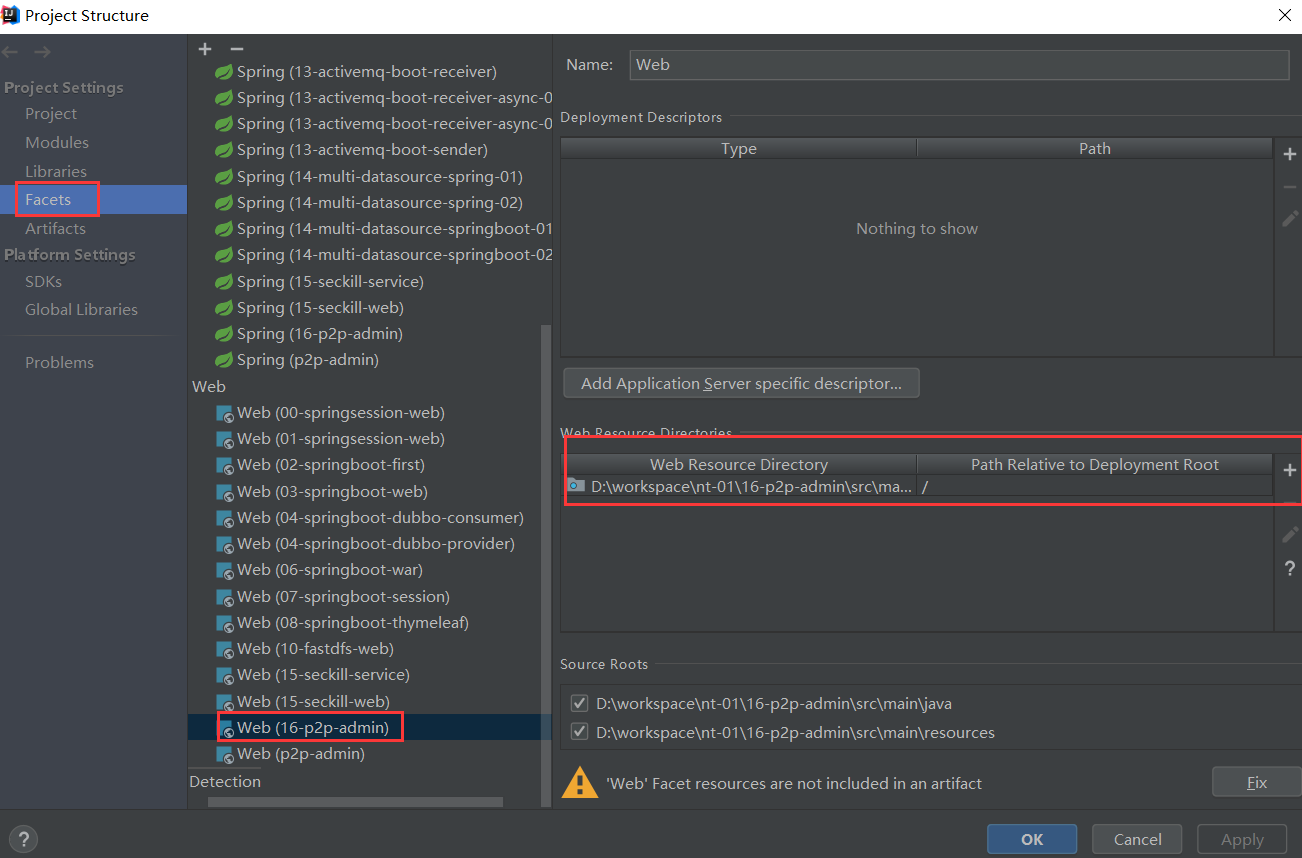Image resolution: width=1302 pixels, height=858 pixels.
Task: Select Spring (14-multi-datasource-spring-02) facet
Action: [379, 202]
